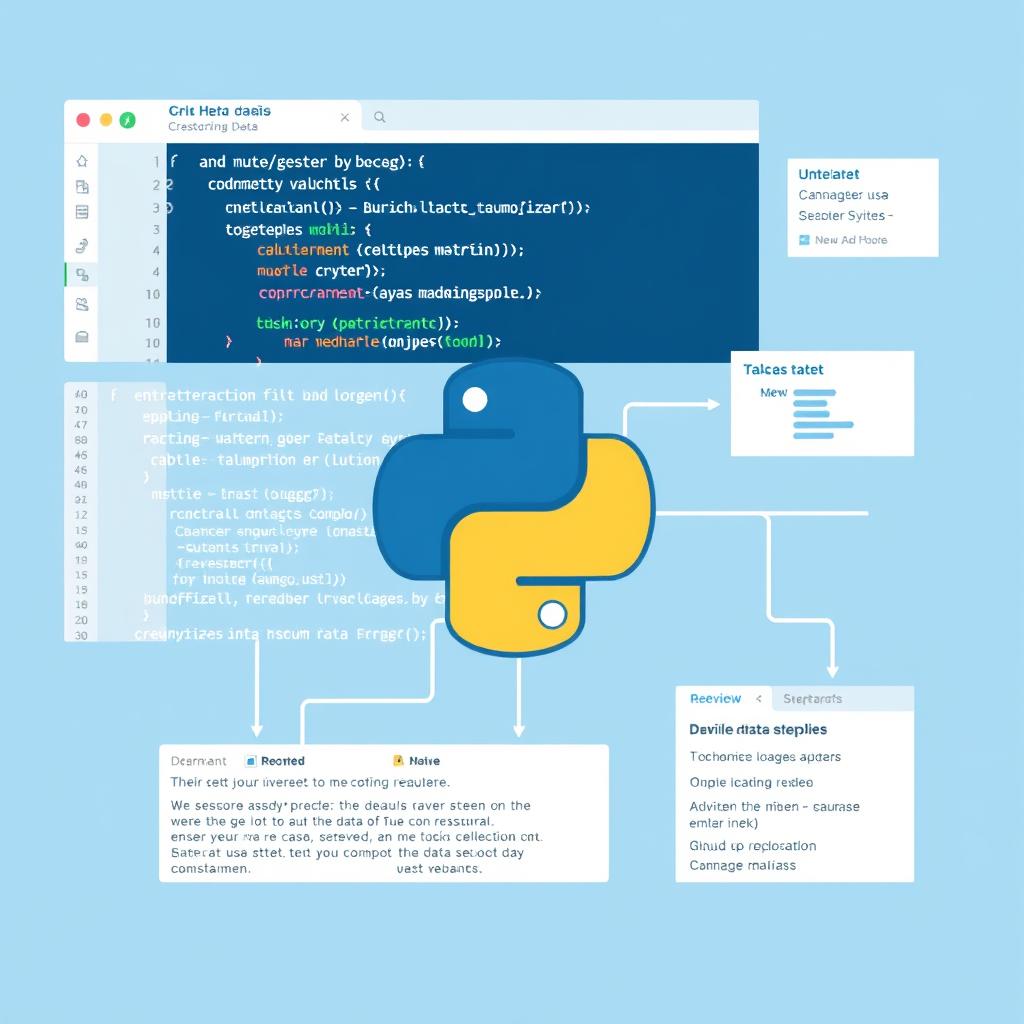Open the file explorer icon below home
1024x1024 pixels.
click(x=82, y=187)
